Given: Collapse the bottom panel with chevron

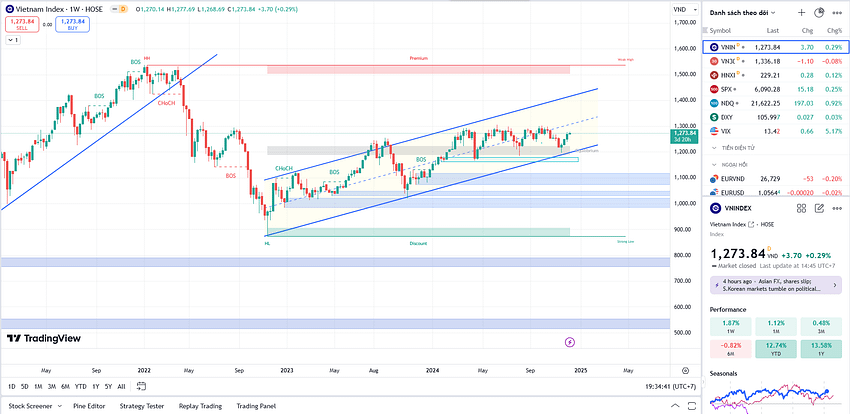Looking at the screenshot, I should [674, 406].
